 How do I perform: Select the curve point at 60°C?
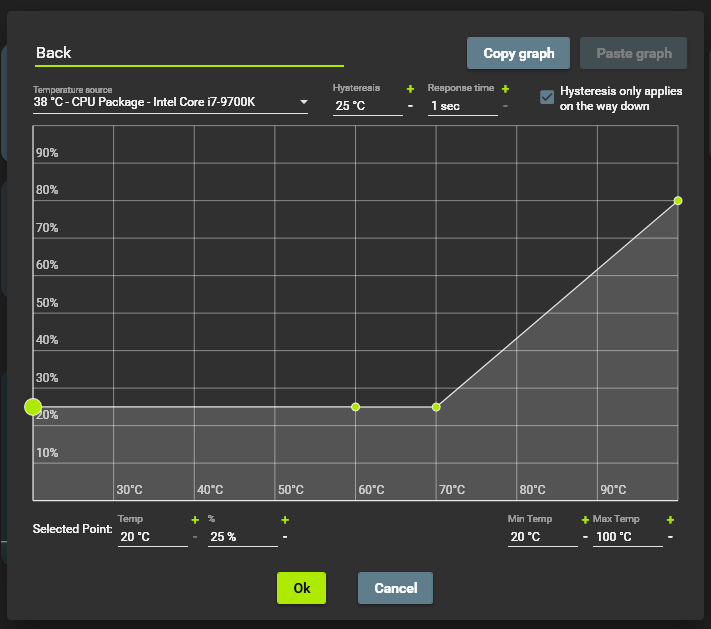click(355, 407)
